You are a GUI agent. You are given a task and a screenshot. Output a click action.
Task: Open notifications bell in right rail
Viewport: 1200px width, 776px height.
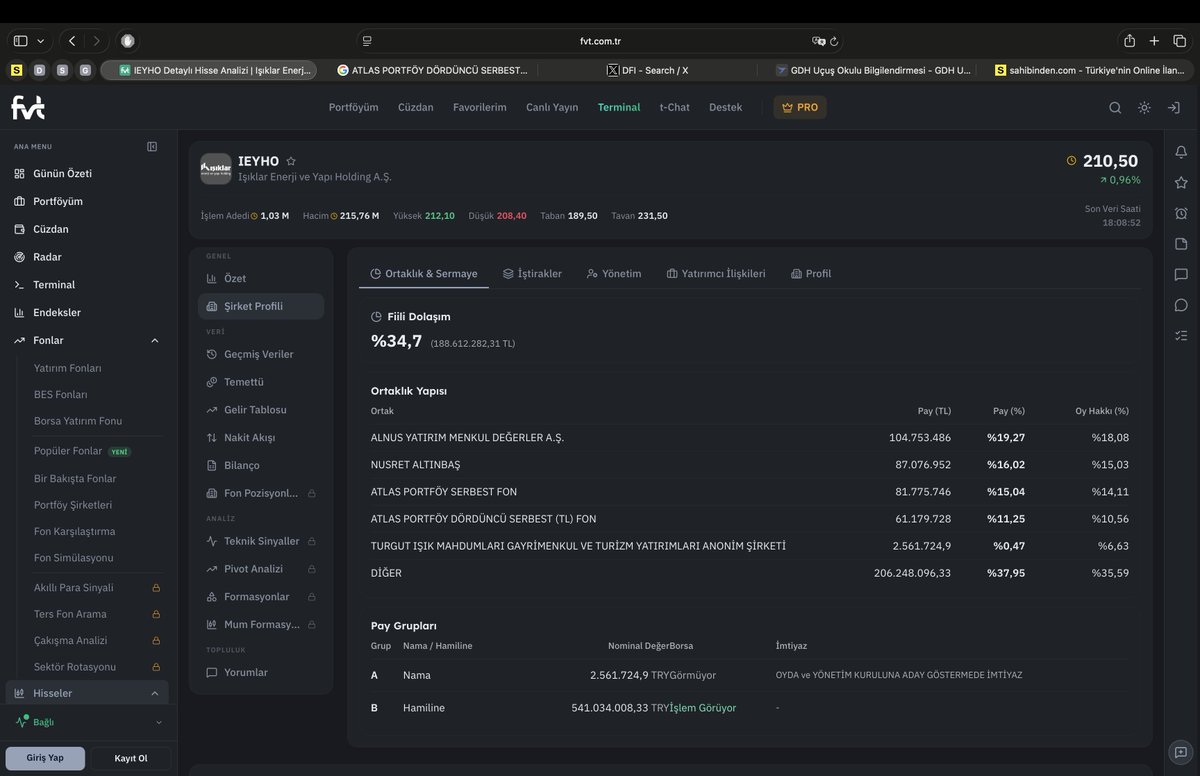point(1181,152)
